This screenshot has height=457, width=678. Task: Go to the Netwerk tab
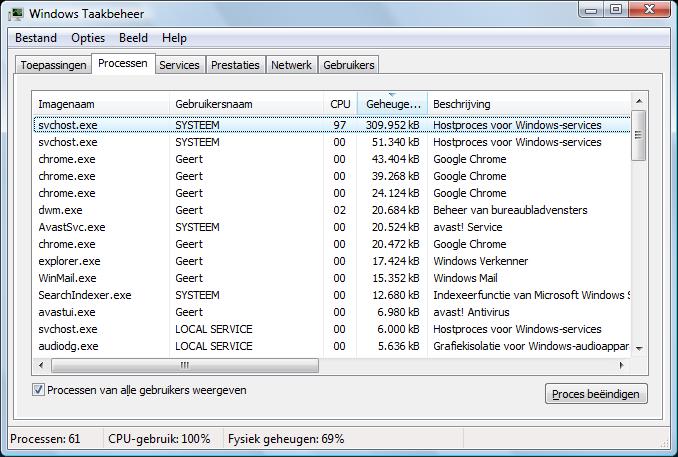(291, 65)
